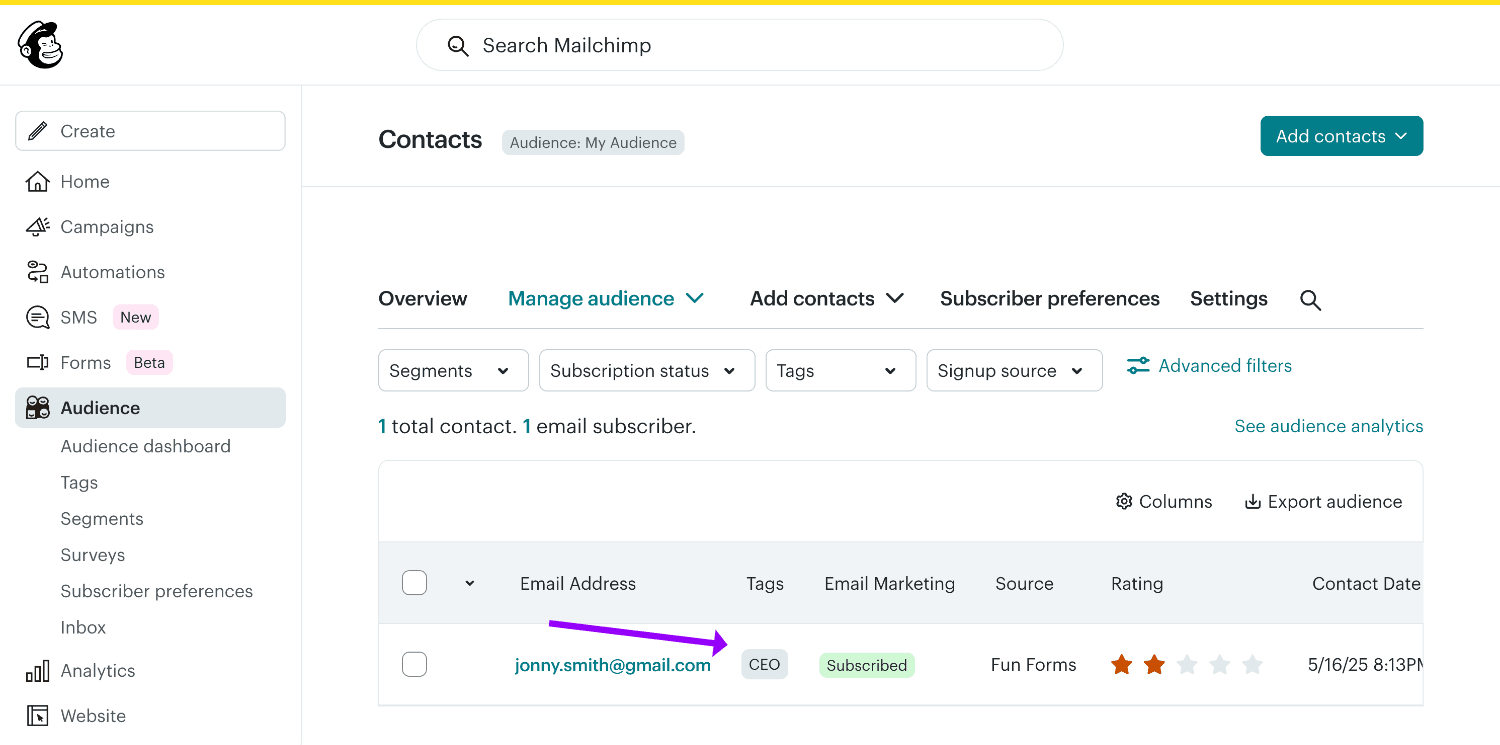Open the See audience analytics link
This screenshot has width=1500, height=745.
1329,426
